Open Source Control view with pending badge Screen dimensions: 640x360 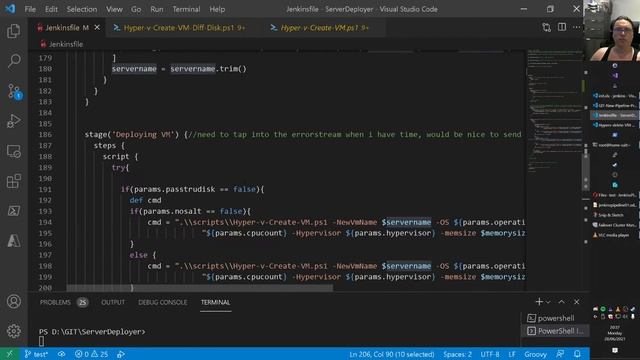pyautogui.click(x=14, y=91)
